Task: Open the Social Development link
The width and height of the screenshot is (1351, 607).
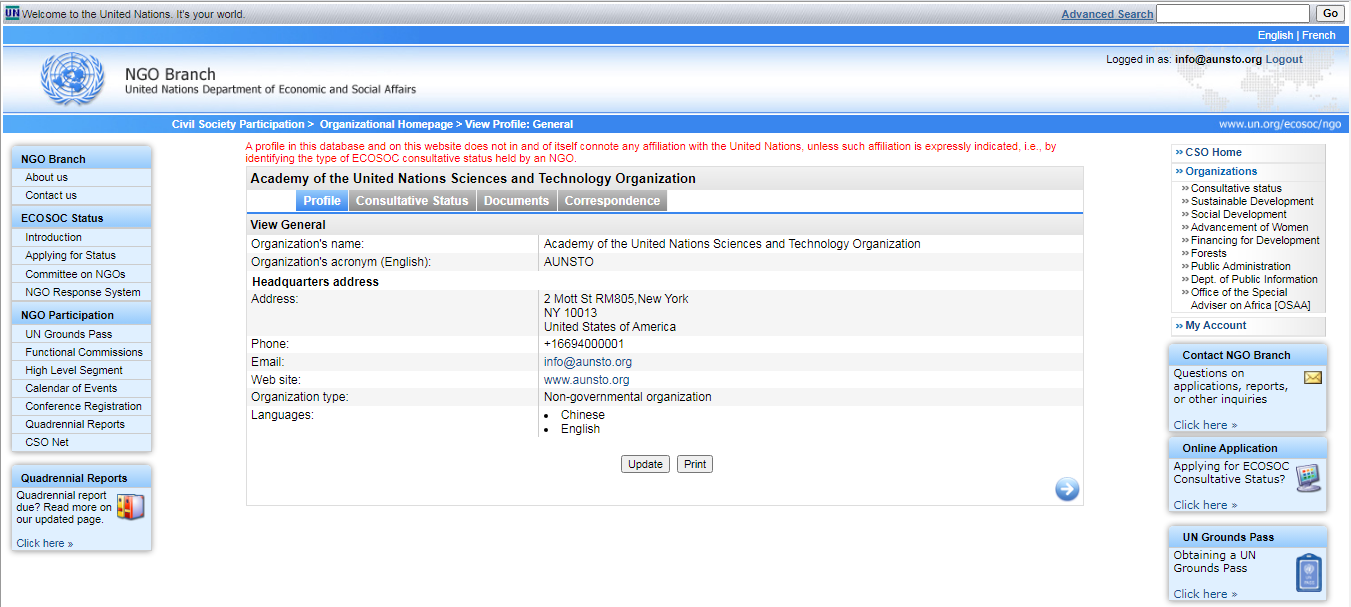Action: click(x=1239, y=214)
